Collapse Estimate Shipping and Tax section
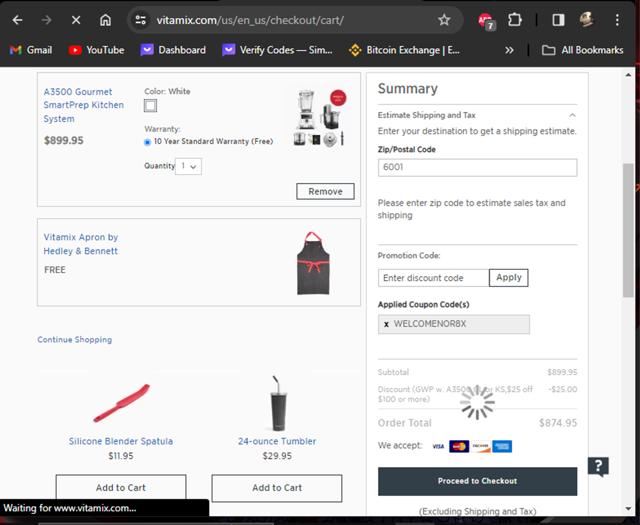Image resolution: width=640 pixels, height=525 pixels. point(572,115)
